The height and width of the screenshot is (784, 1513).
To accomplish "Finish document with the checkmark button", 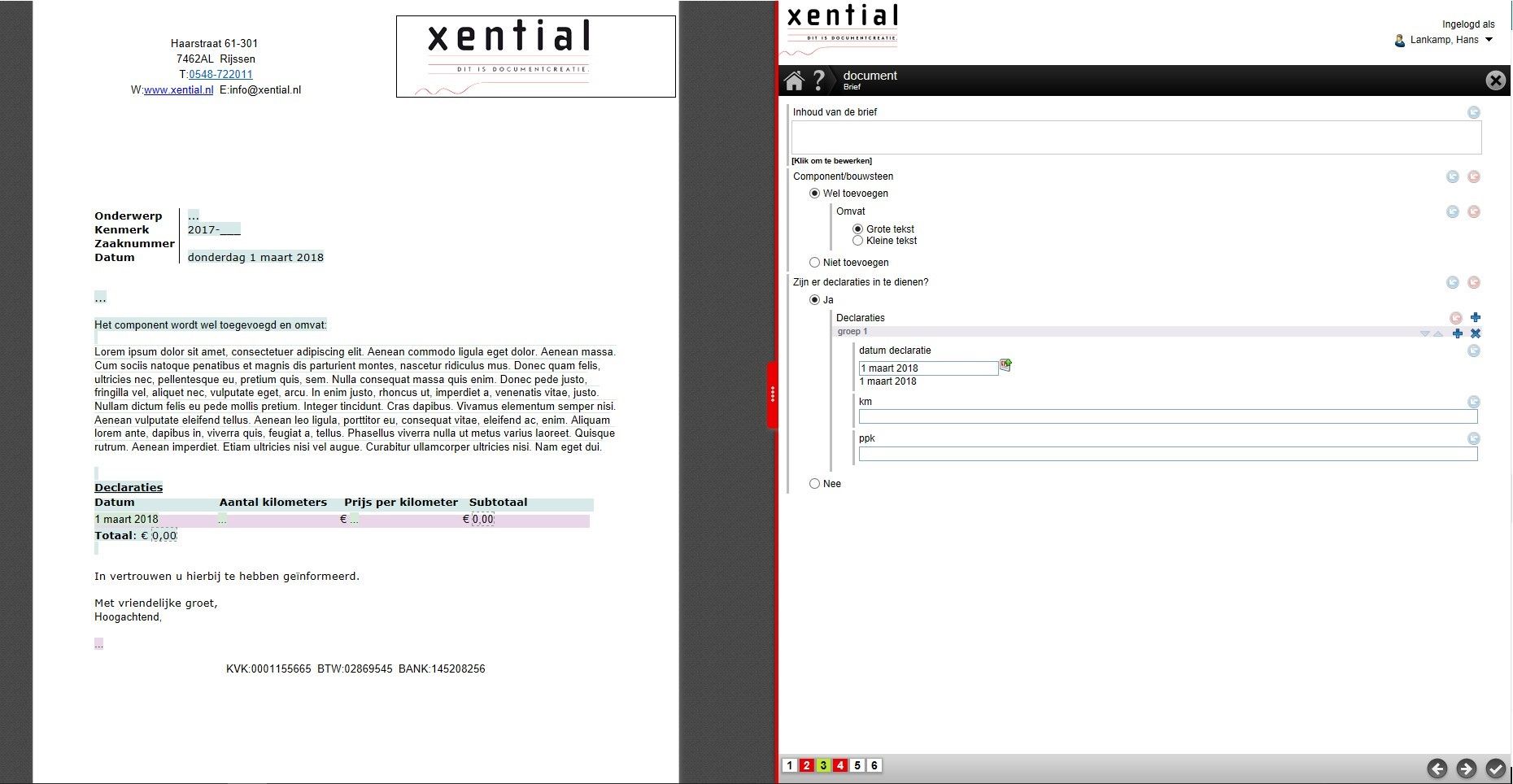I will (1495, 769).
